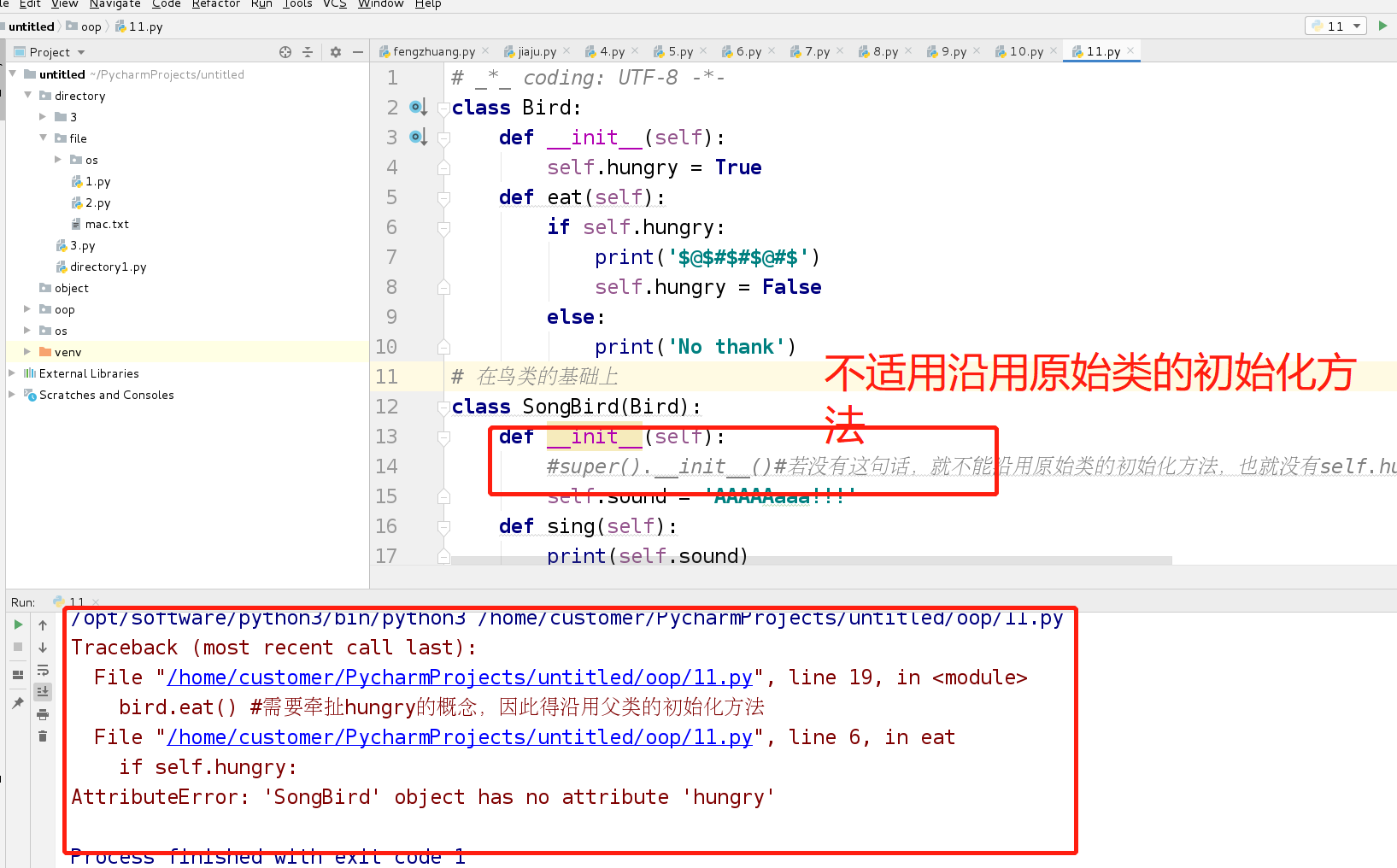The height and width of the screenshot is (868, 1397).
Task: Open the Tools menu
Action: pyautogui.click(x=297, y=4)
